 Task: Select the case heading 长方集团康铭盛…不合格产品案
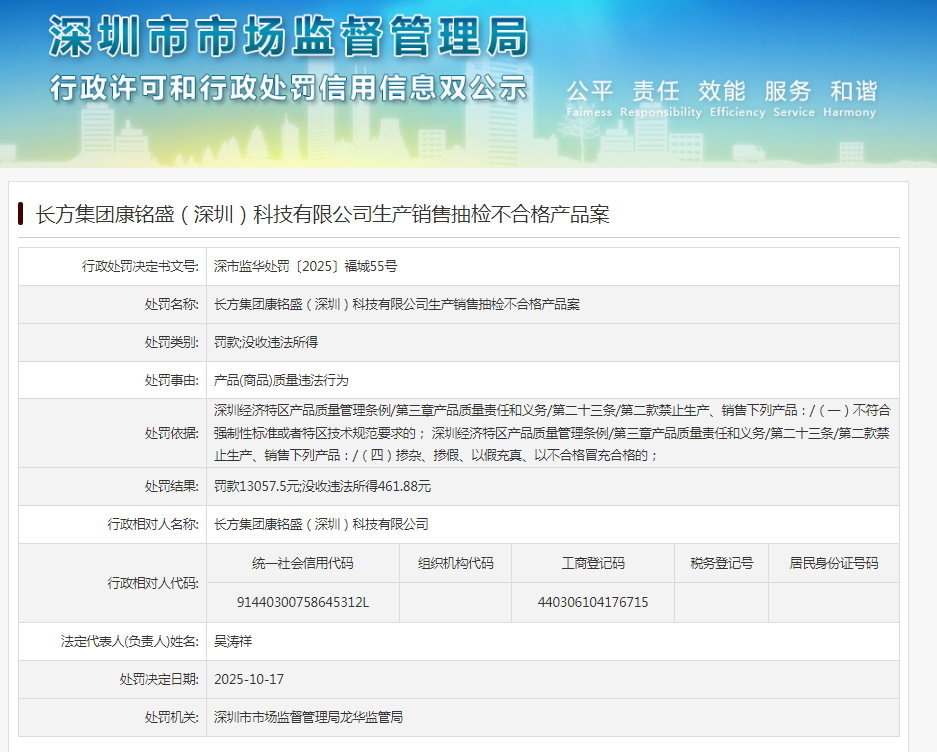322,214
